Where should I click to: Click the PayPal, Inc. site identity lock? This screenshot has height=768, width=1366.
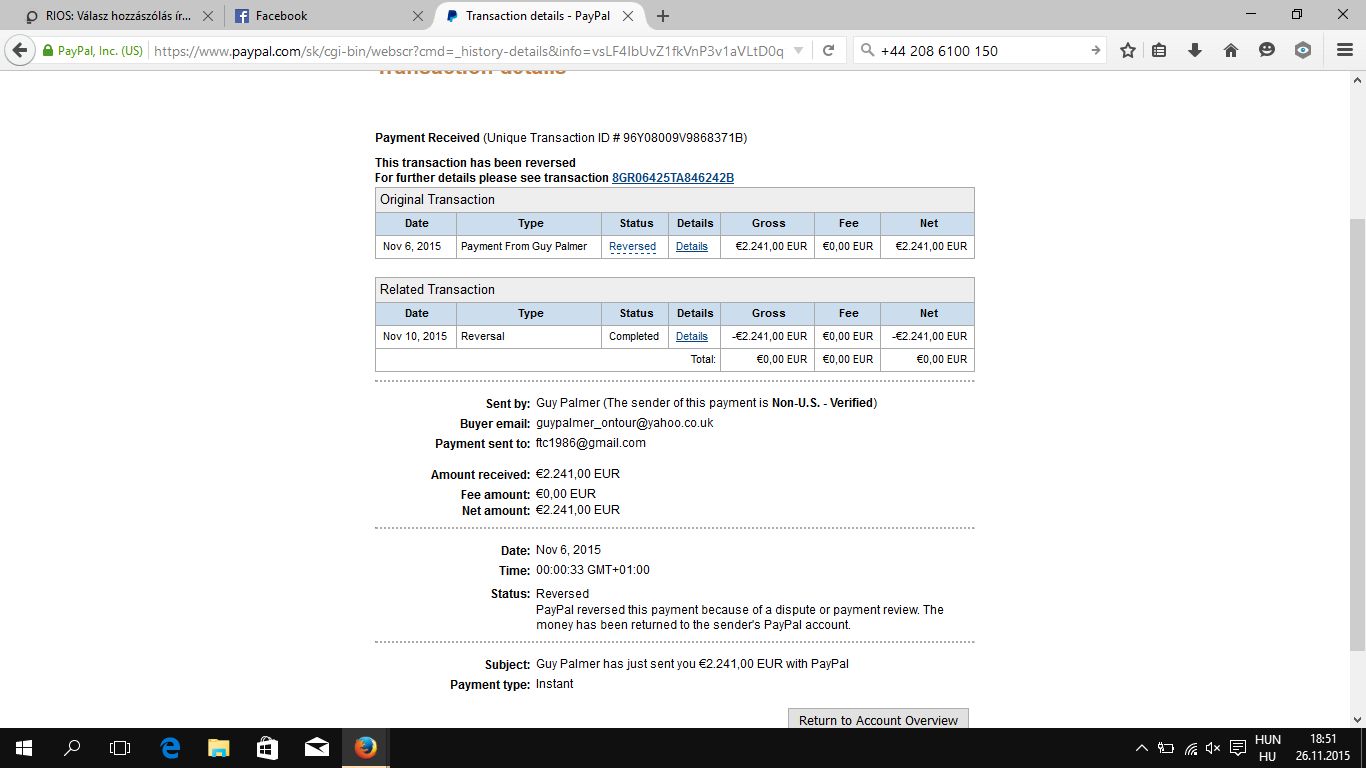tap(92, 51)
